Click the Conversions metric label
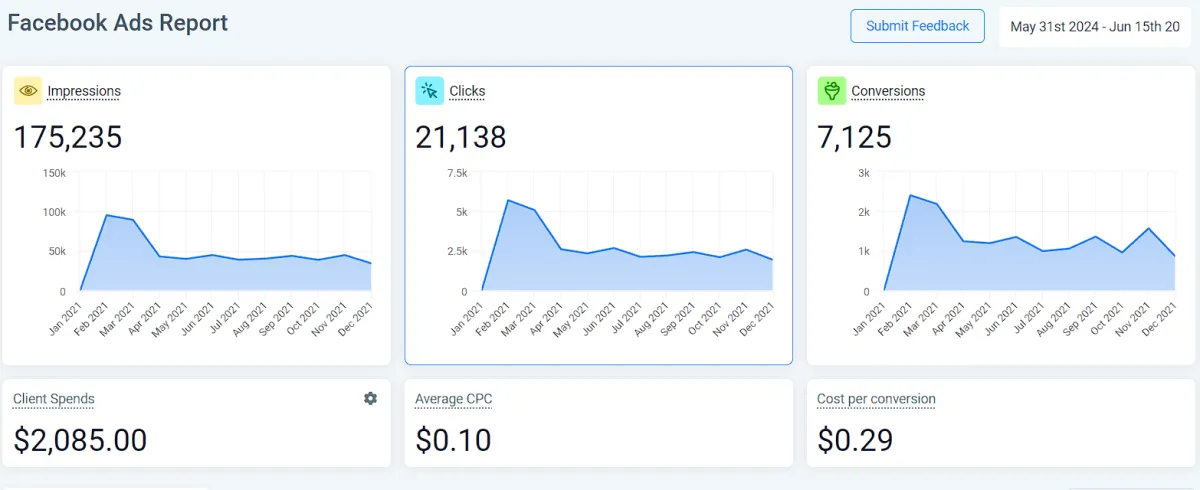1200x490 pixels. [888, 91]
